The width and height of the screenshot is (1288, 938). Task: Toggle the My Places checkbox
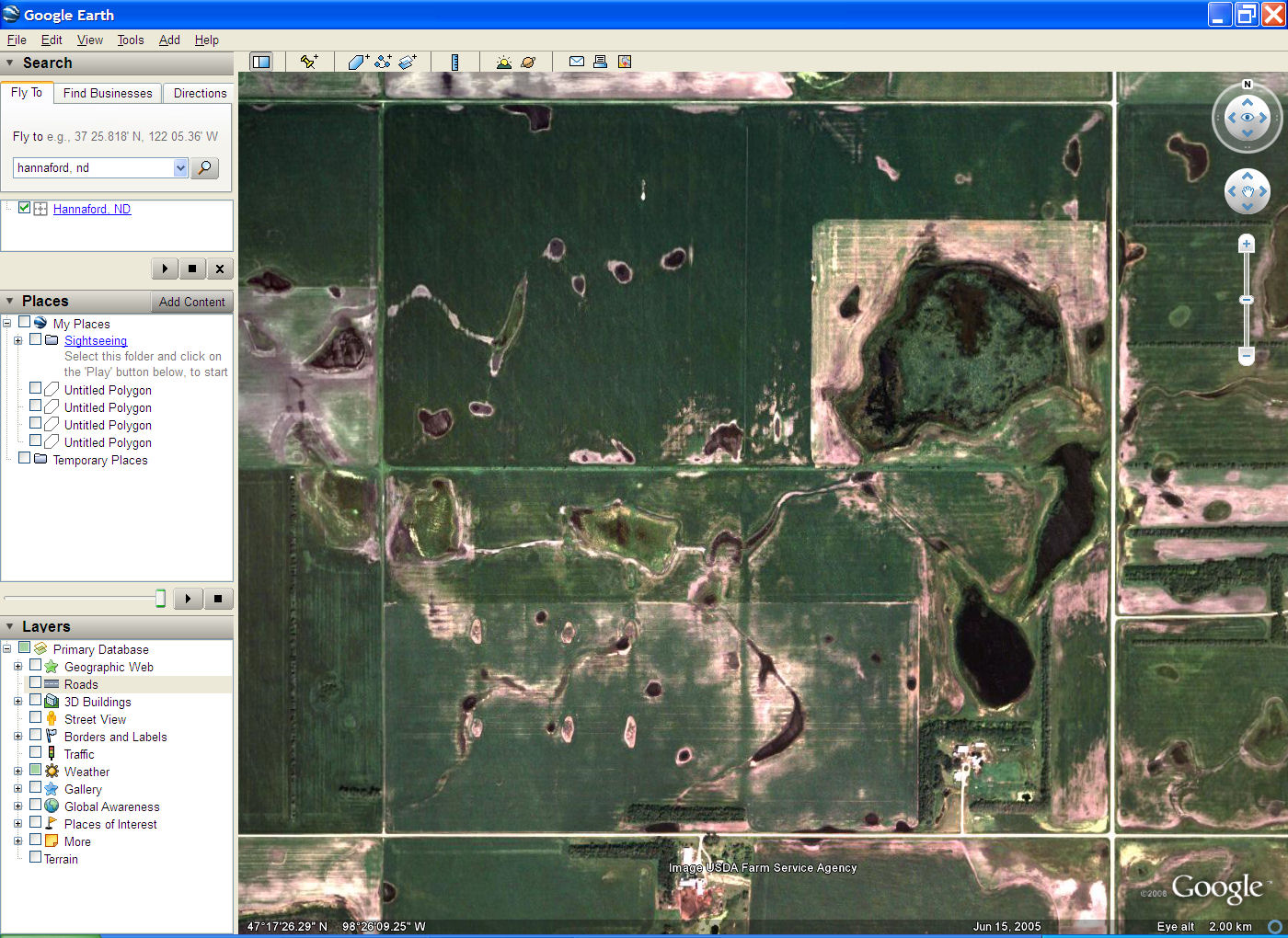25,322
